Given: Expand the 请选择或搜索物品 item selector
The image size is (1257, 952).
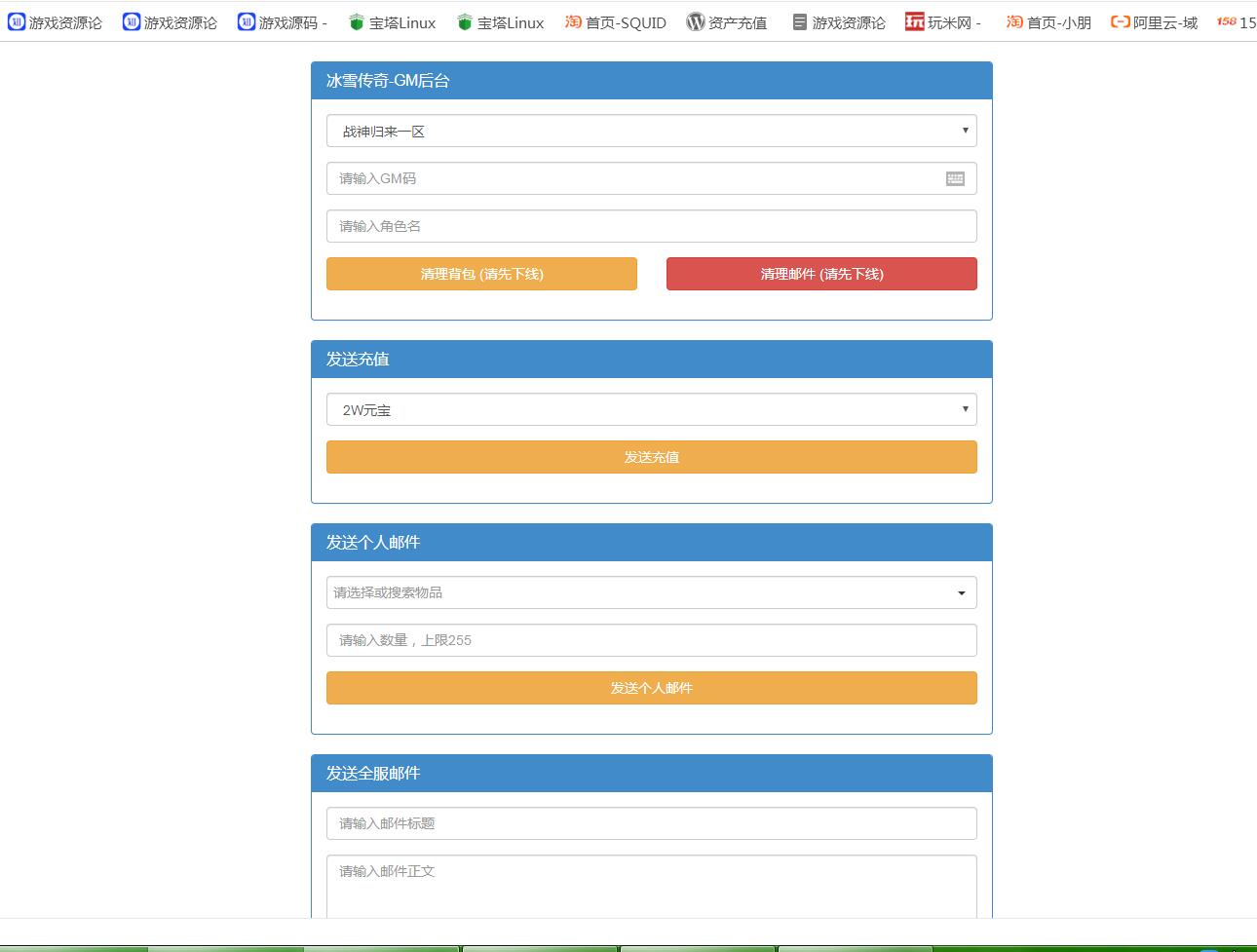Looking at the screenshot, I should point(651,592).
